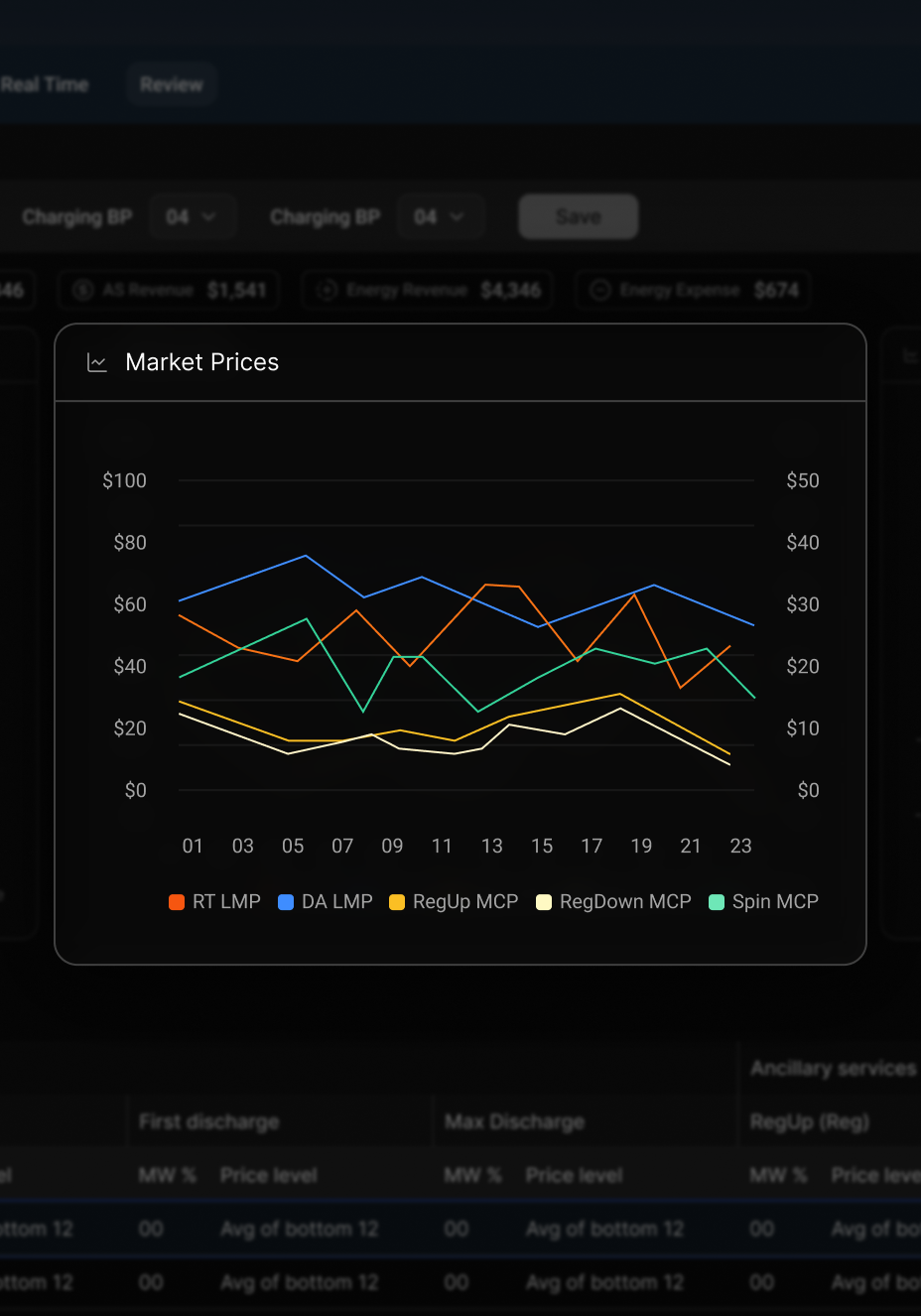Viewport: 921px width, 1316px height.
Task: Open the second Charging BP dropdown
Action: click(x=441, y=216)
